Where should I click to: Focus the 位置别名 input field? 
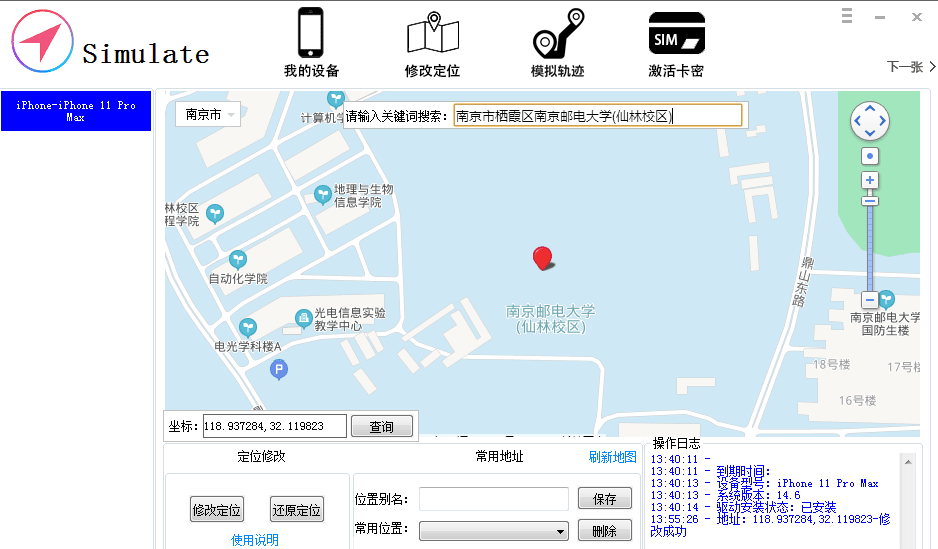[494, 499]
